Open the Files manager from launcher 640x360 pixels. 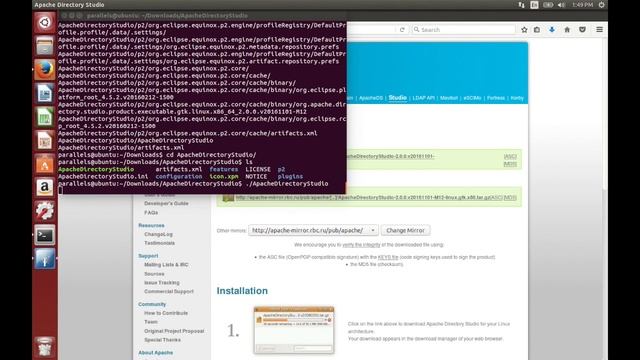click(x=44, y=45)
